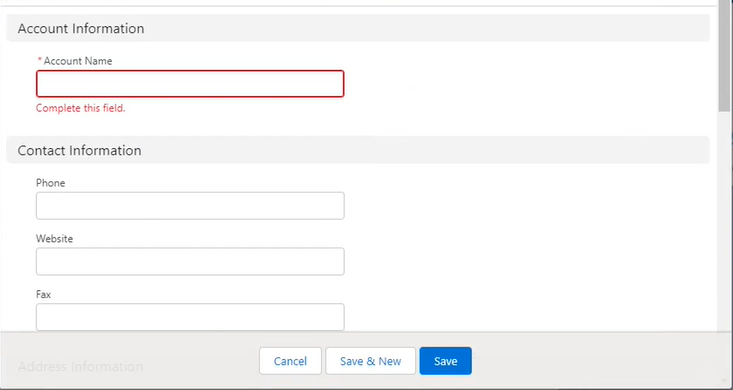Select the Fax input field
Viewport: 733px width, 390px height.
[190, 317]
